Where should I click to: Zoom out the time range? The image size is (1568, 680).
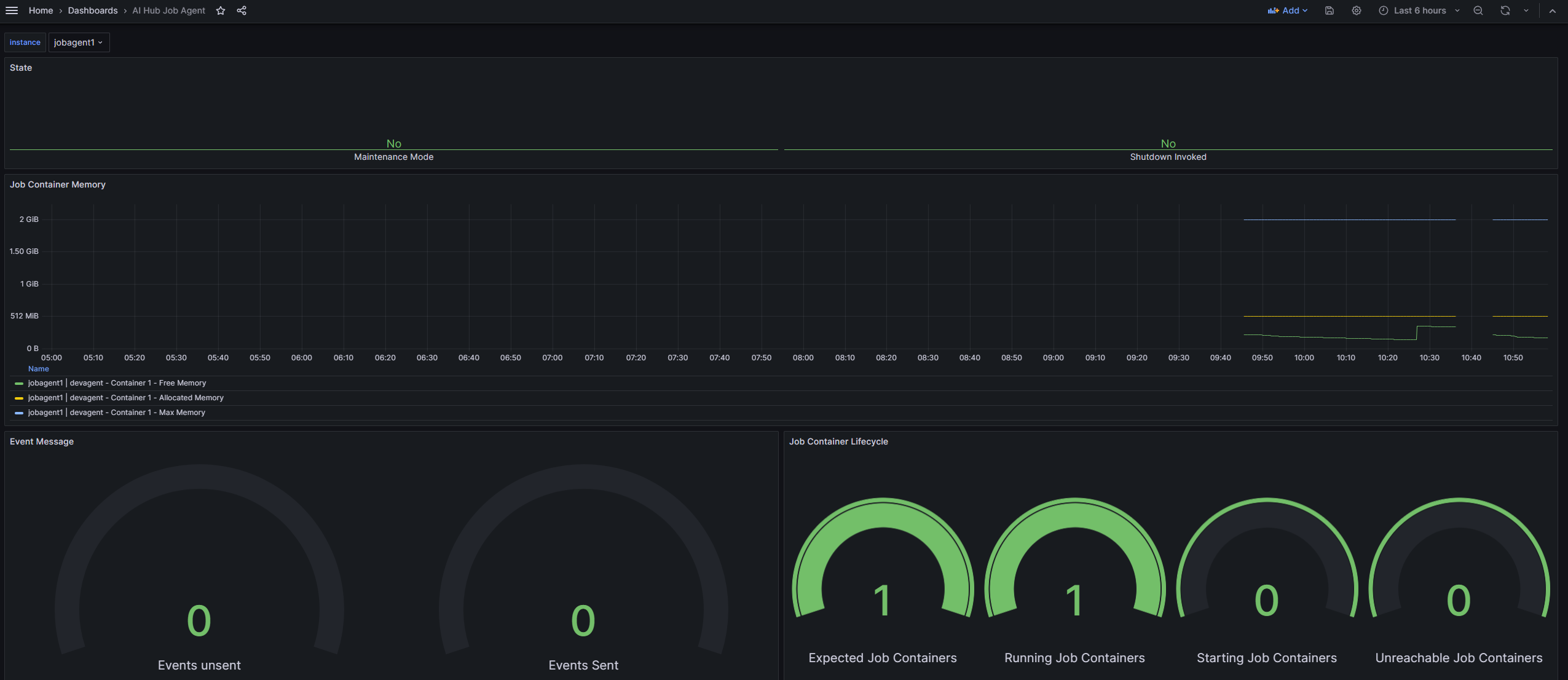point(1478,10)
